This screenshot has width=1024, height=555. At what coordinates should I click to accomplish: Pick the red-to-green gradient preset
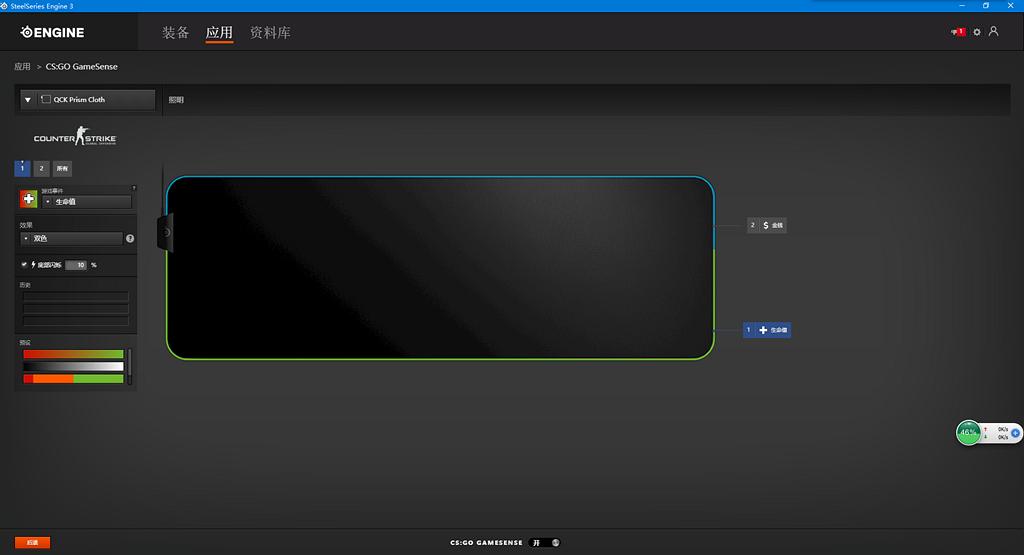coord(73,354)
